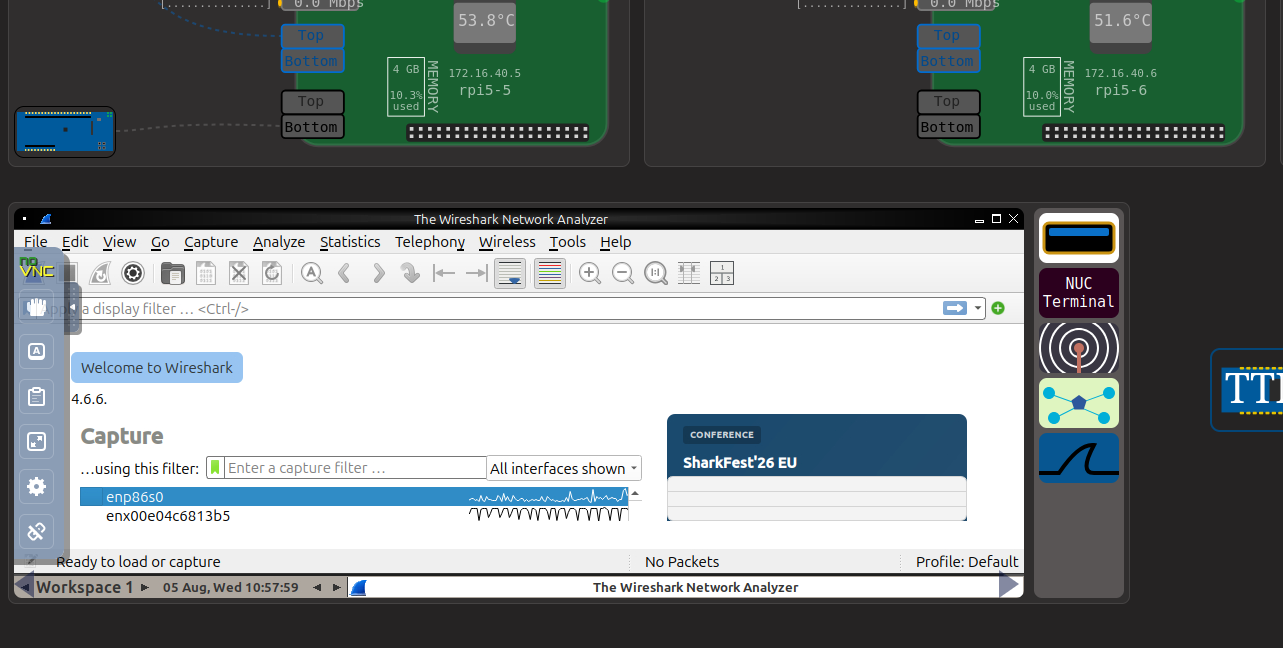The height and width of the screenshot is (648, 1283).
Task: Add display filter button with green plus
Action: pyautogui.click(x=997, y=308)
